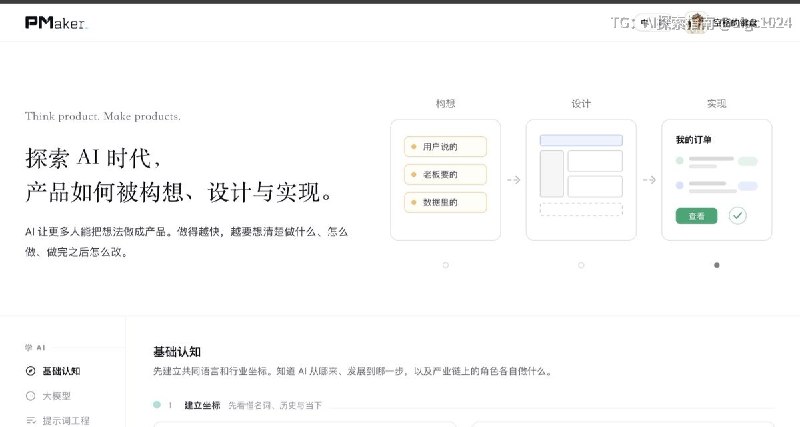Click the list icon beside 提示词工程

pos(31,420)
